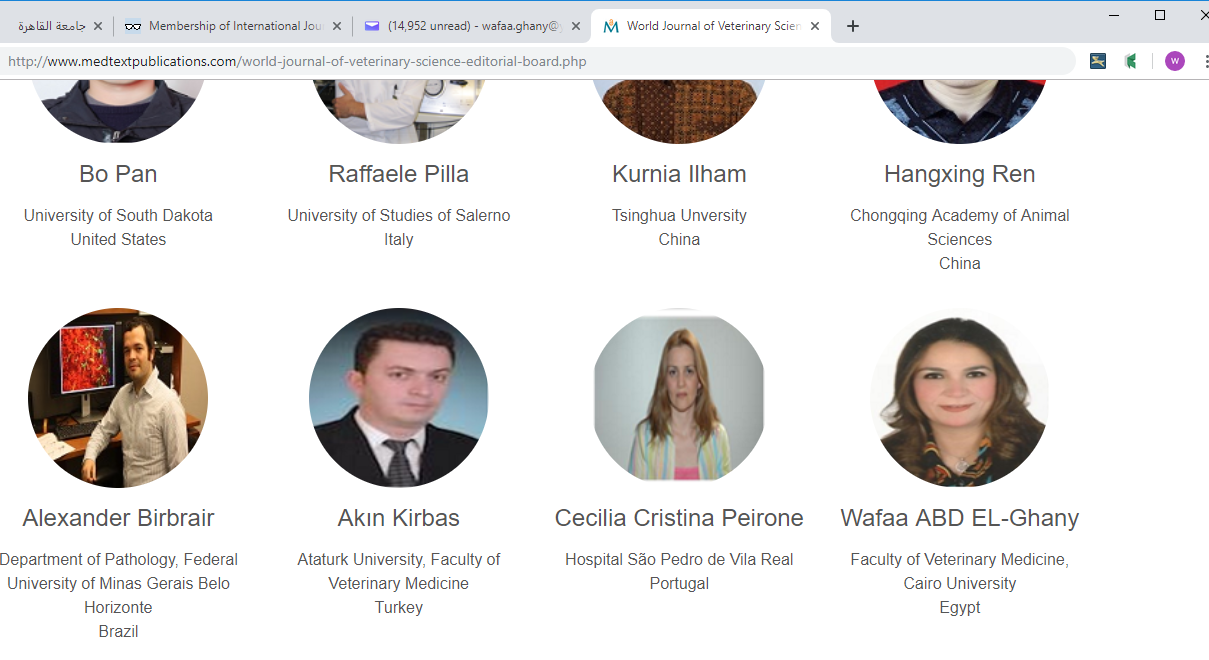
Task: Click the Raffaele Pilla name heading
Action: tap(398, 174)
